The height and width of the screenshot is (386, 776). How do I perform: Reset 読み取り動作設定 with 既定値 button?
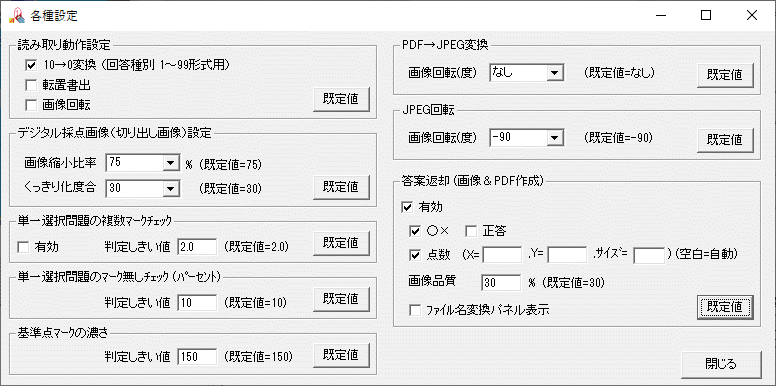click(x=341, y=99)
